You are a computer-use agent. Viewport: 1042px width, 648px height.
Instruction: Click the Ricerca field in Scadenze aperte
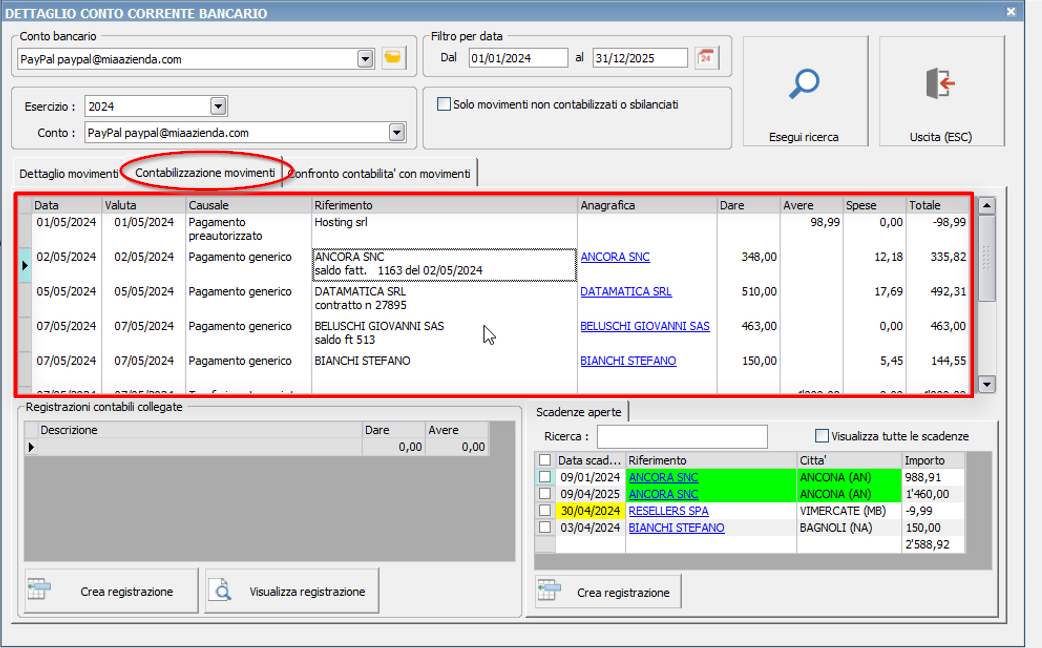tap(682, 437)
